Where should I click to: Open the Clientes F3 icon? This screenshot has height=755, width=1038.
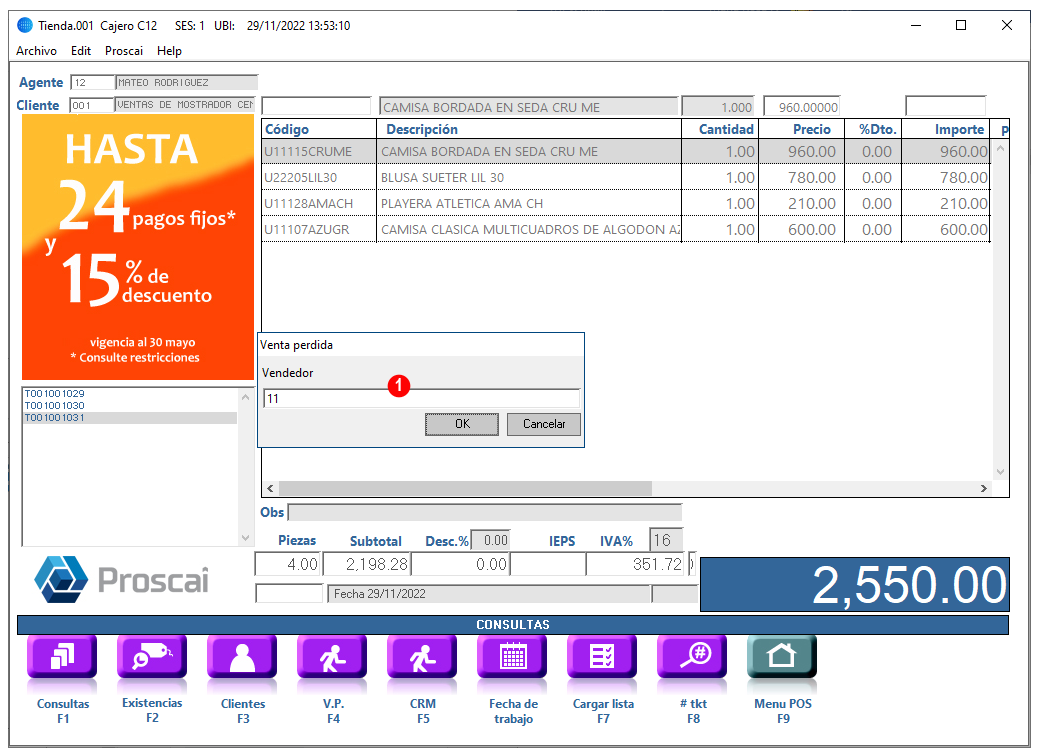pyautogui.click(x=242, y=656)
